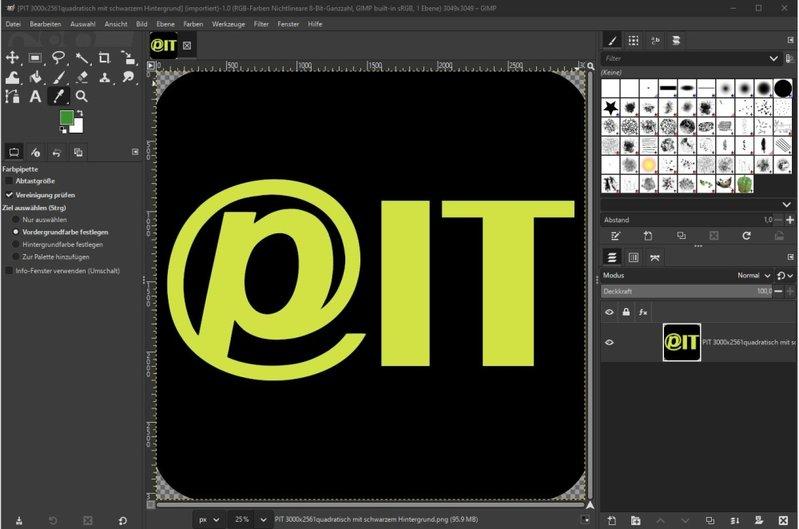Select the Color Picker pipette tool

click(59, 97)
